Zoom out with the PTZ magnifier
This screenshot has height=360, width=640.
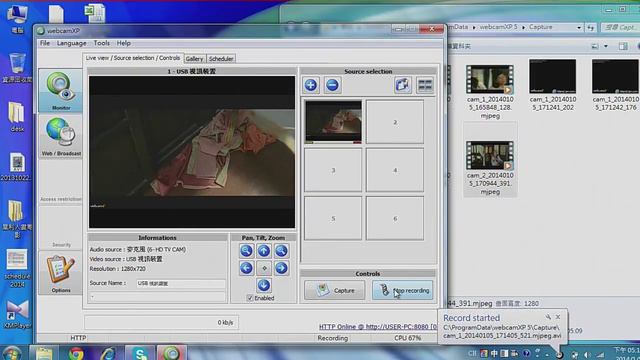246,251
